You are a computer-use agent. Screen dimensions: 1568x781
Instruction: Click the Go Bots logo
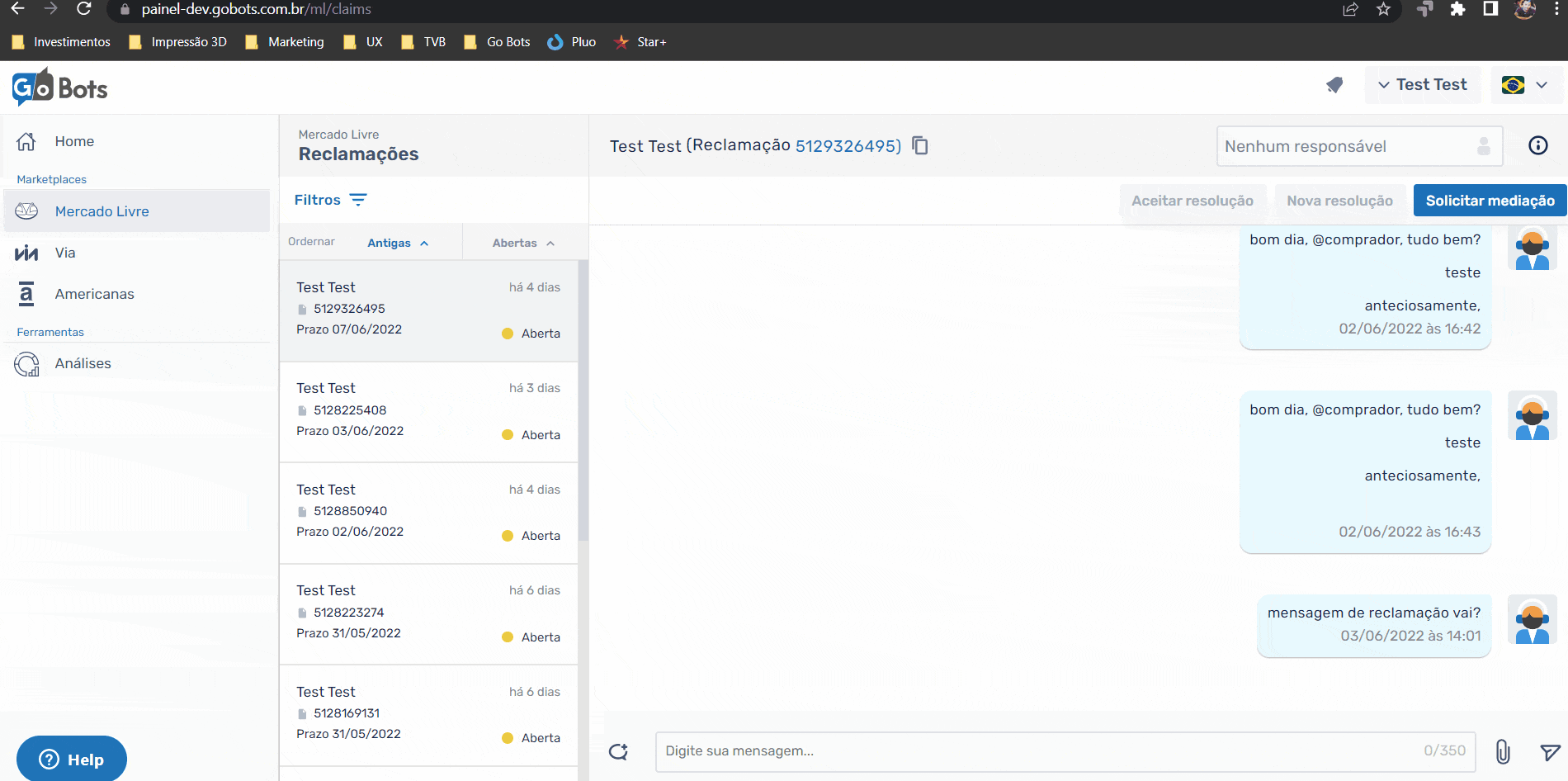click(x=59, y=88)
